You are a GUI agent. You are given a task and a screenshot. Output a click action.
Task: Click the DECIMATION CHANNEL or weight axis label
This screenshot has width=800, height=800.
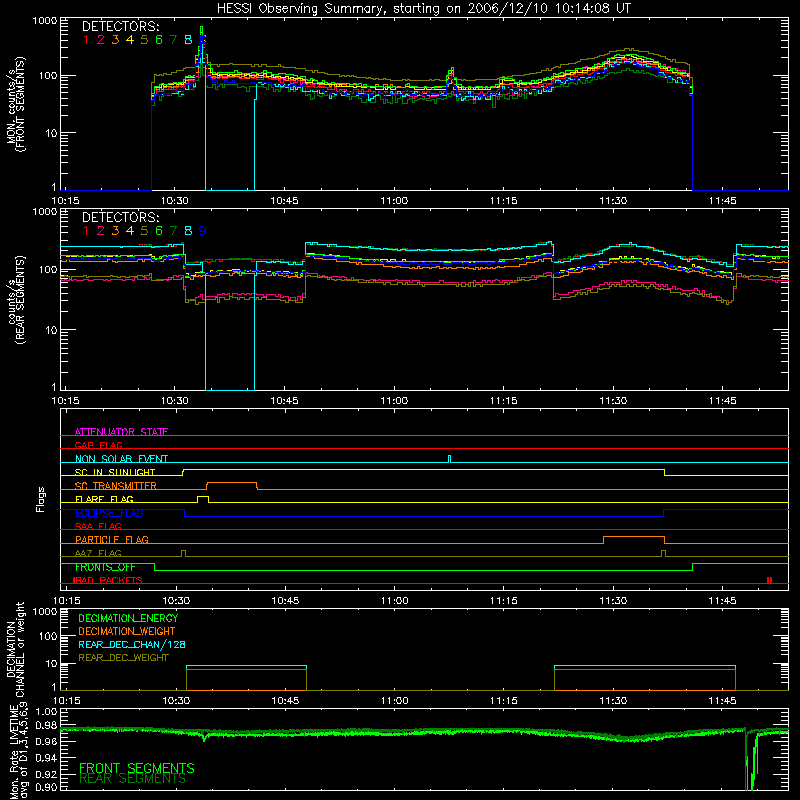15,649
